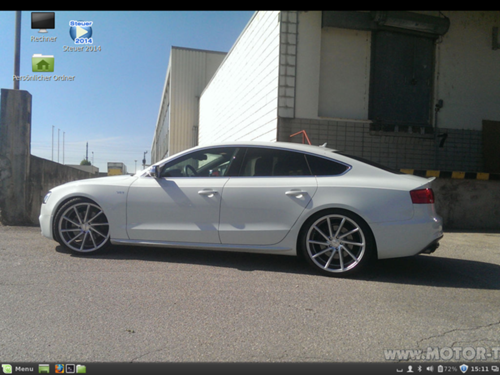Open the volume speaker applet
The height and width of the screenshot is (375, 500).
tap(430, 369)
